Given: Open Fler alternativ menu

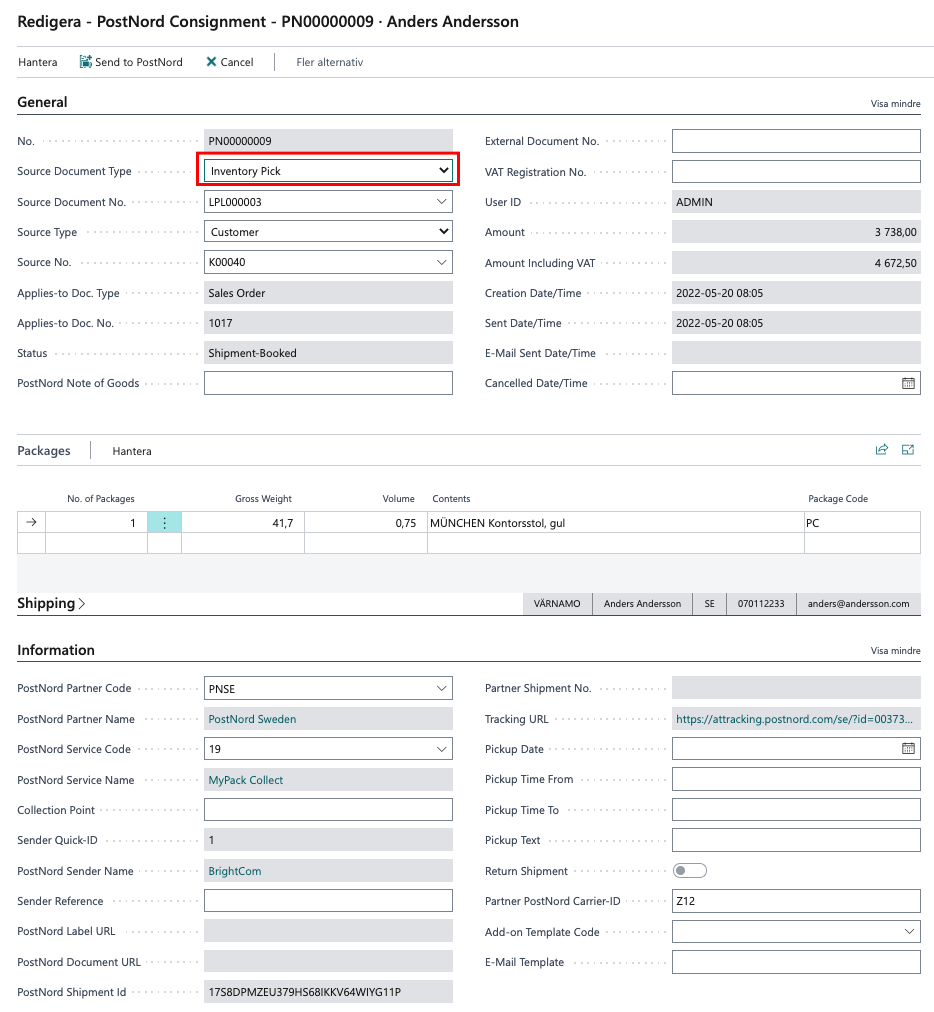Looking at the screenshot, I should click(329, 62).
